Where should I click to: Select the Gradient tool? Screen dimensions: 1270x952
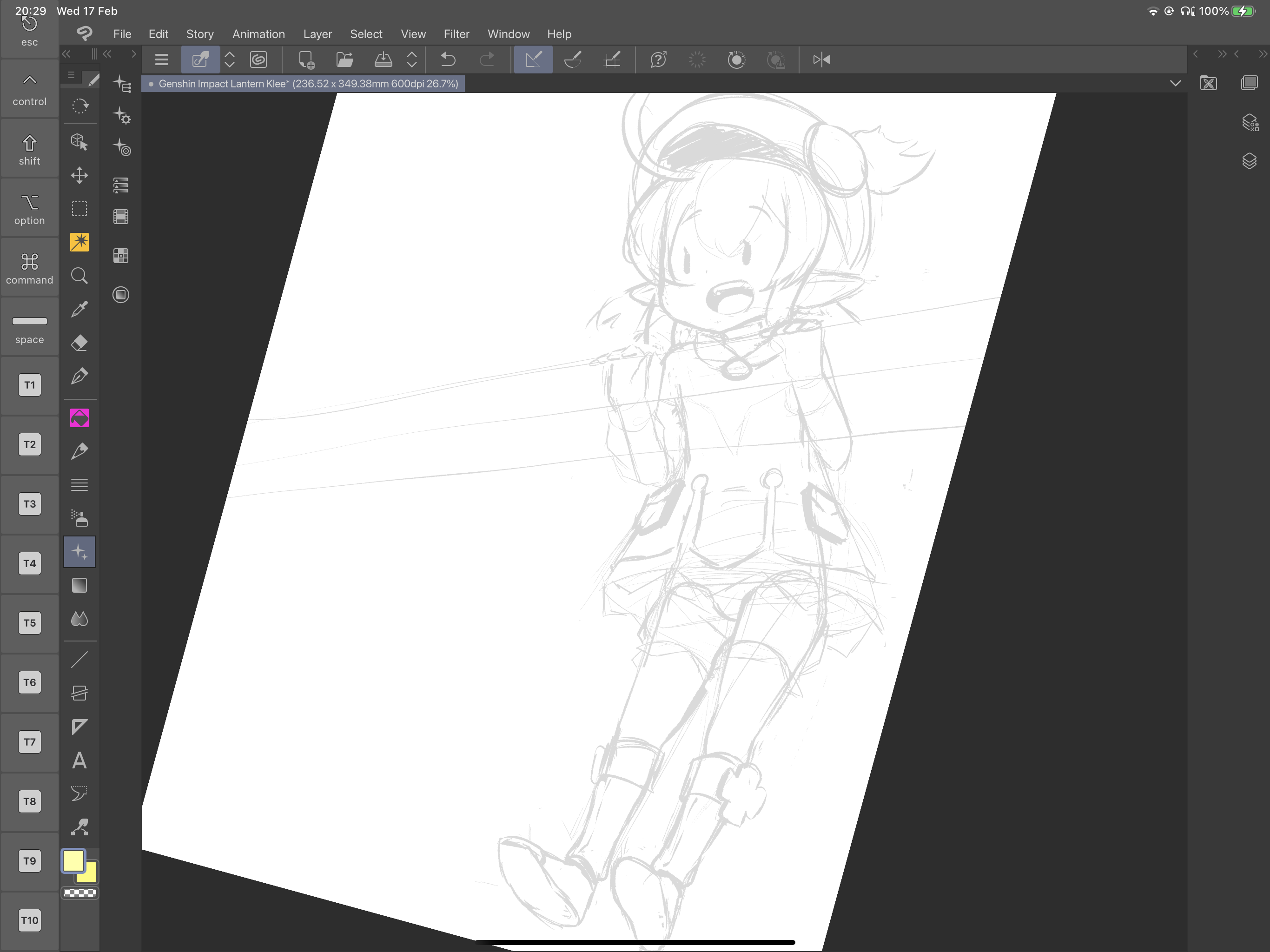coord(79,585)
